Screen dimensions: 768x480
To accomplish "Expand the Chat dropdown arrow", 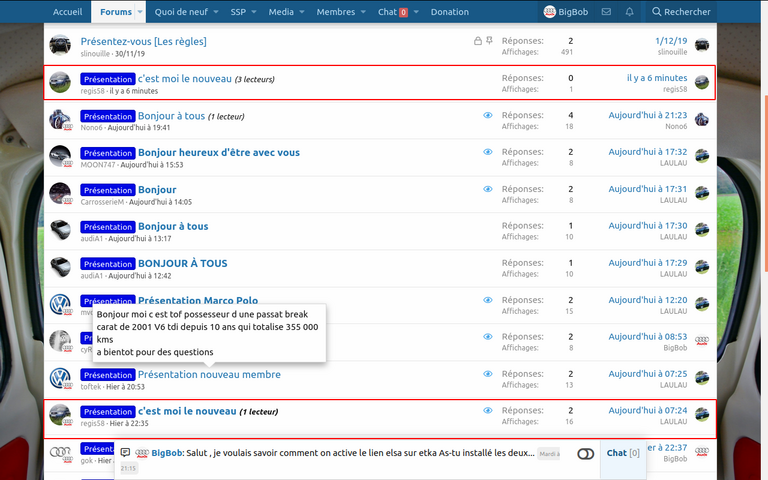I will 416,12.
